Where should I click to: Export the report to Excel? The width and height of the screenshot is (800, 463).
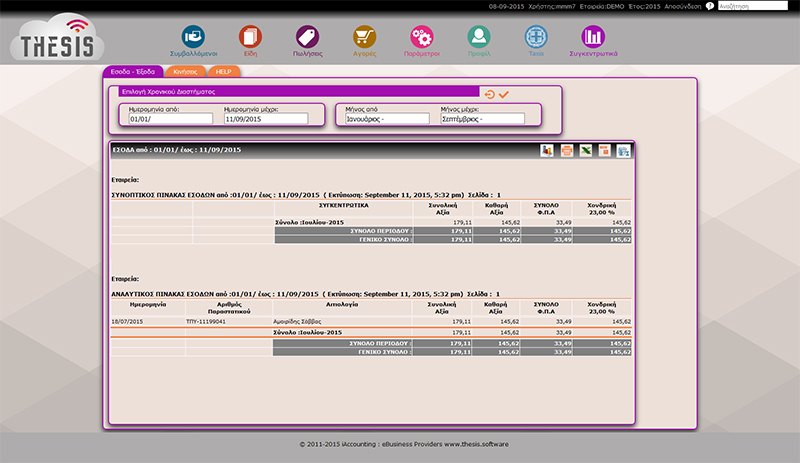click(585, 151)
